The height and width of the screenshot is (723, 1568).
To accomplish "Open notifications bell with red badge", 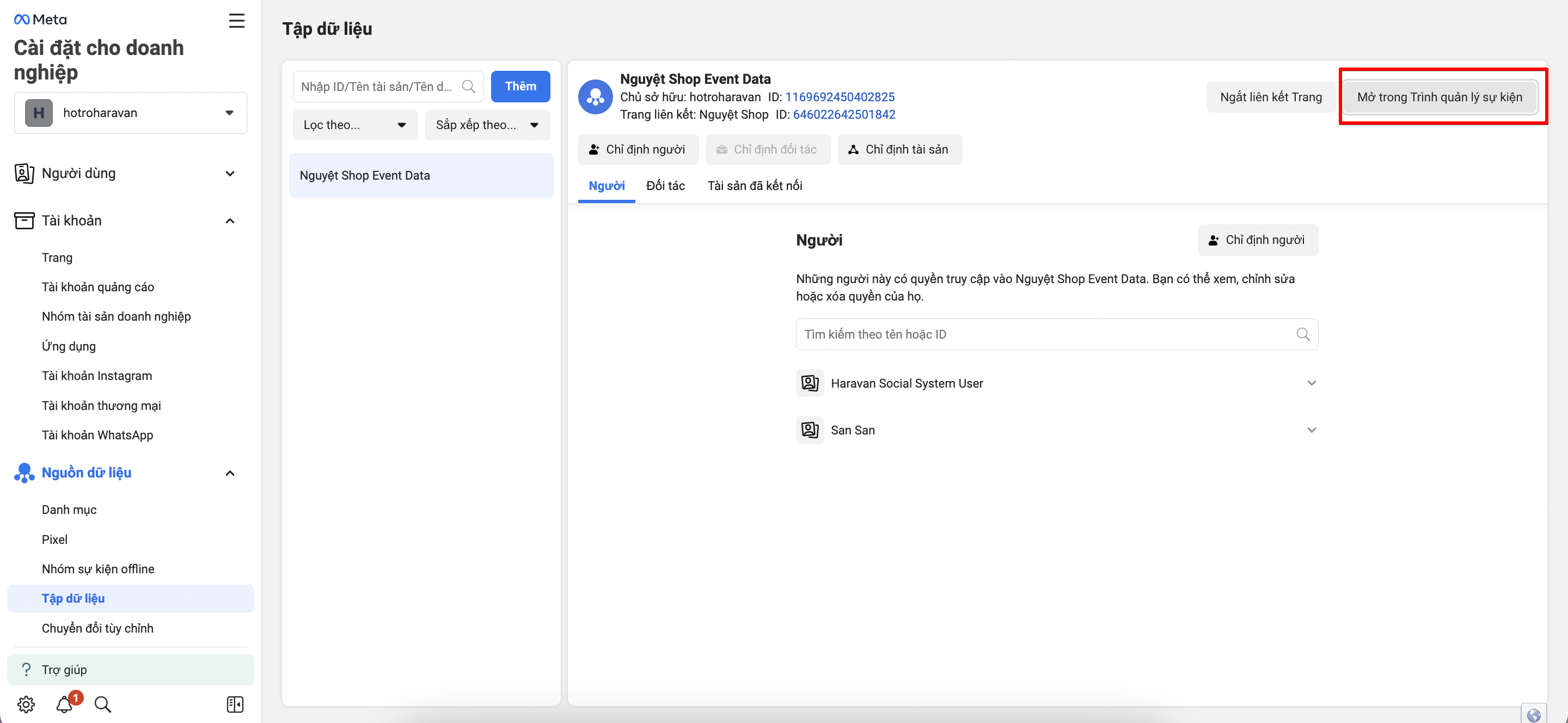I will point(65,704).
